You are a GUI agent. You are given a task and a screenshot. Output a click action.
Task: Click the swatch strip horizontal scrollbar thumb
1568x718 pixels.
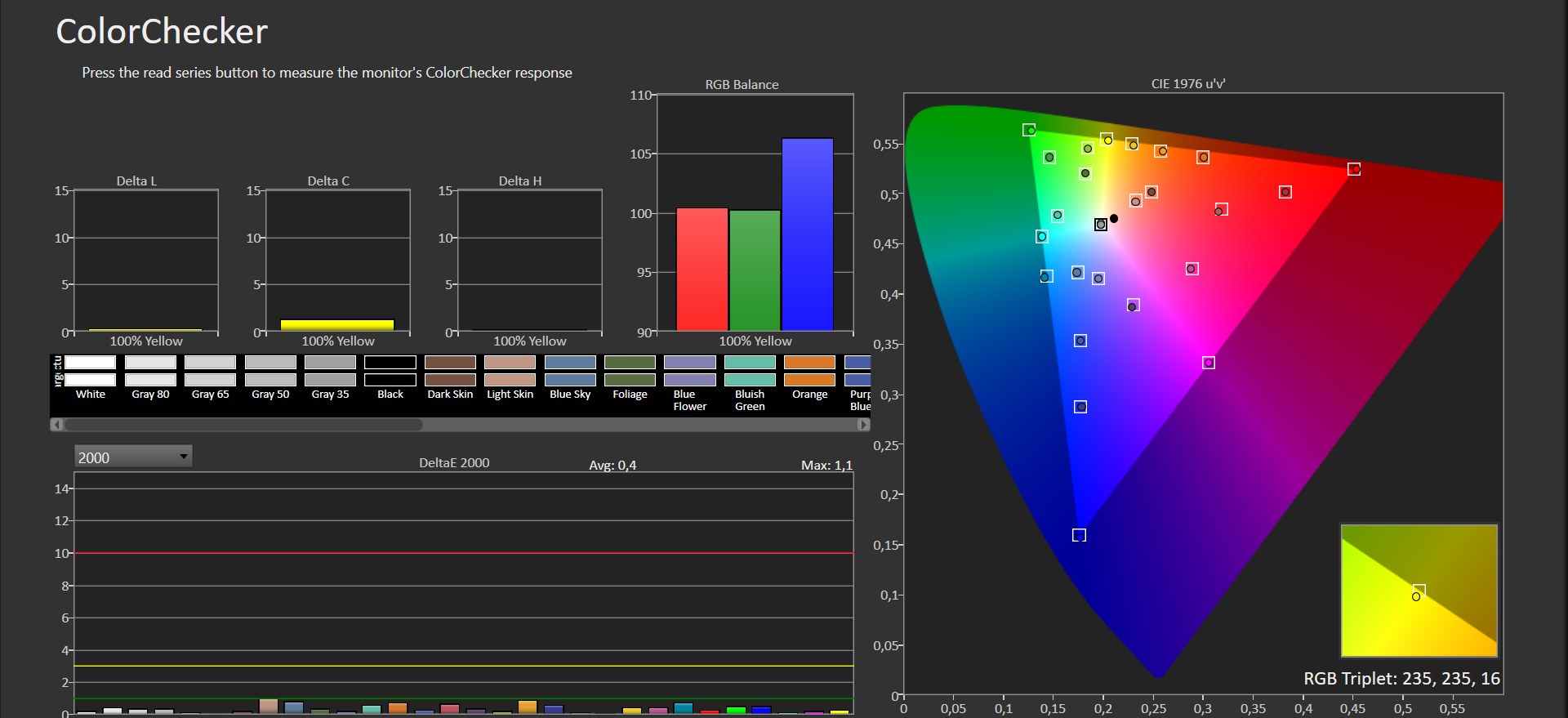tap(243, 425)
